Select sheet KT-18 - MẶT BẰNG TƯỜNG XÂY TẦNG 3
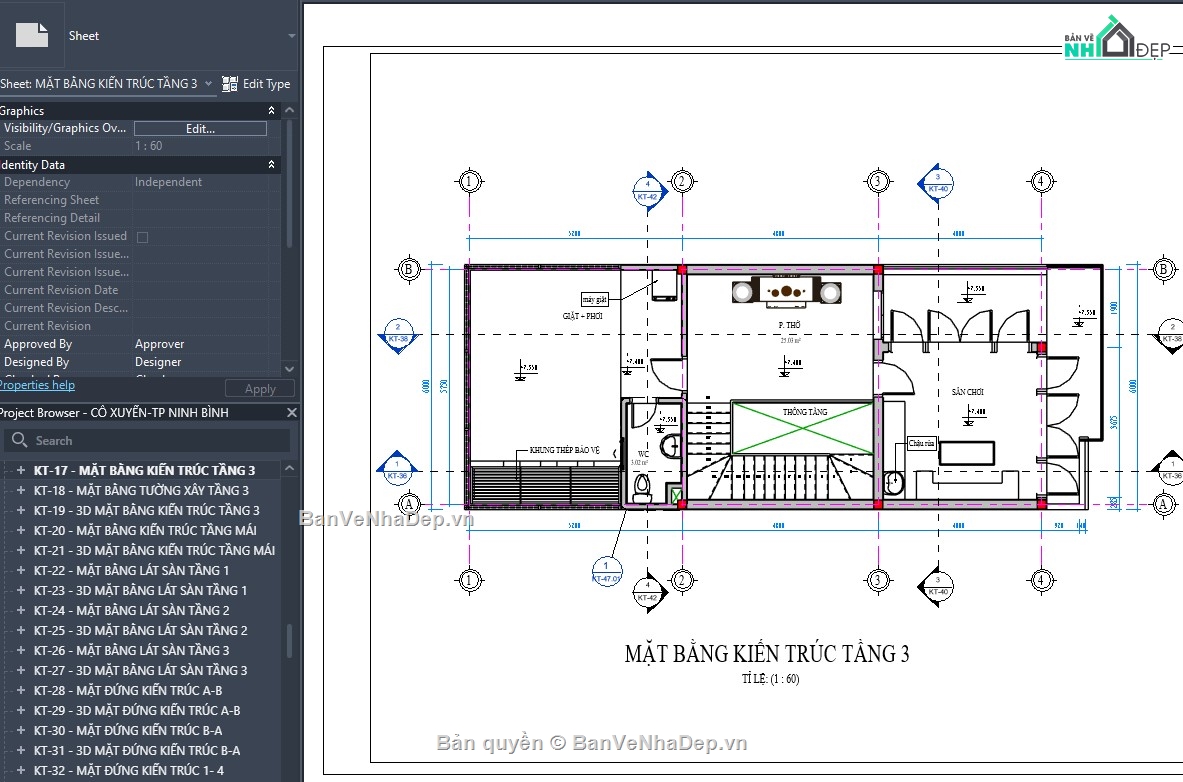Image resolution: width=1183 pixels, height=782 pixels. [141, 490]
